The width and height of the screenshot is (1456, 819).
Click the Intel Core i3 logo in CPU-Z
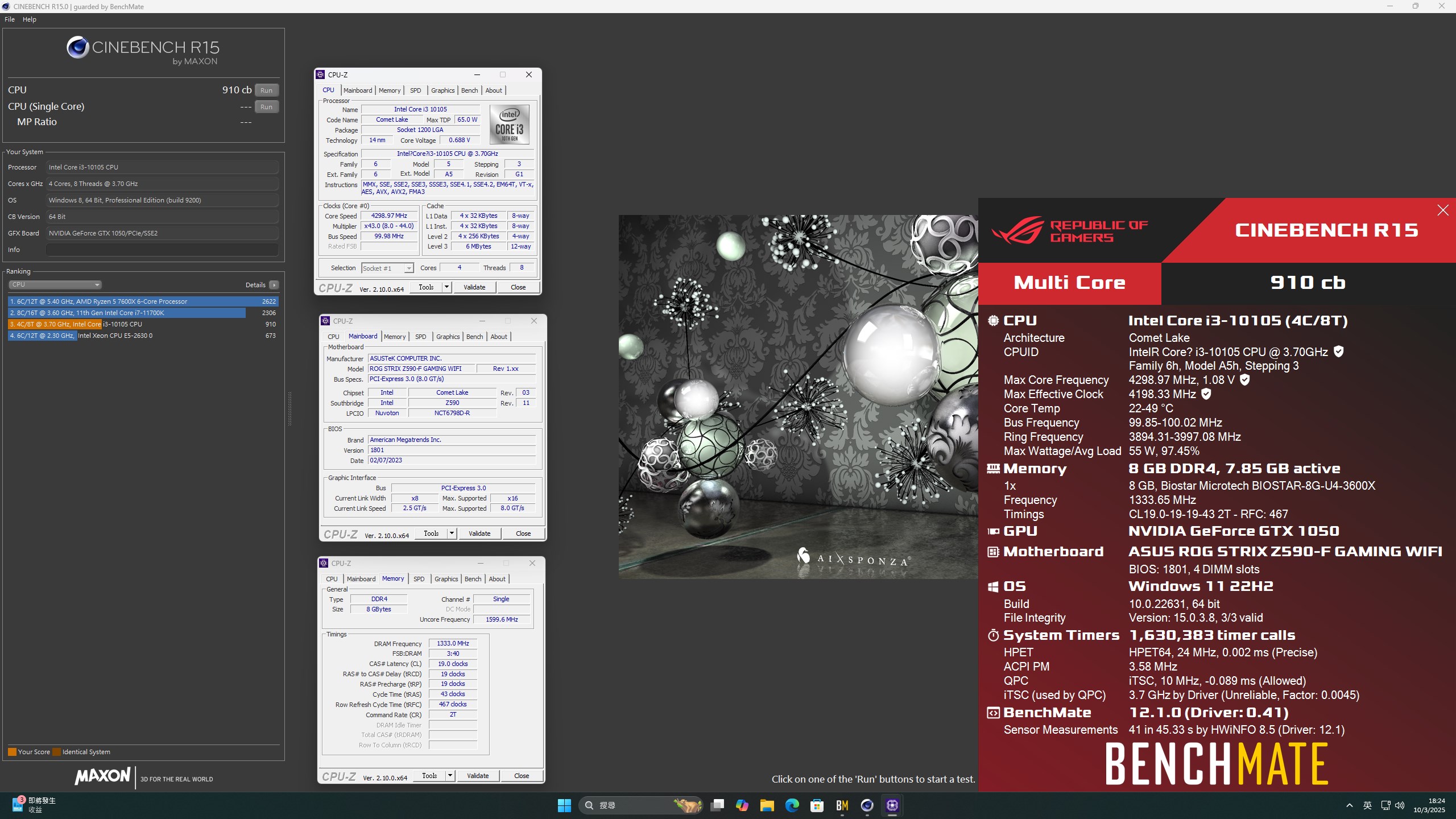[510, 124]
